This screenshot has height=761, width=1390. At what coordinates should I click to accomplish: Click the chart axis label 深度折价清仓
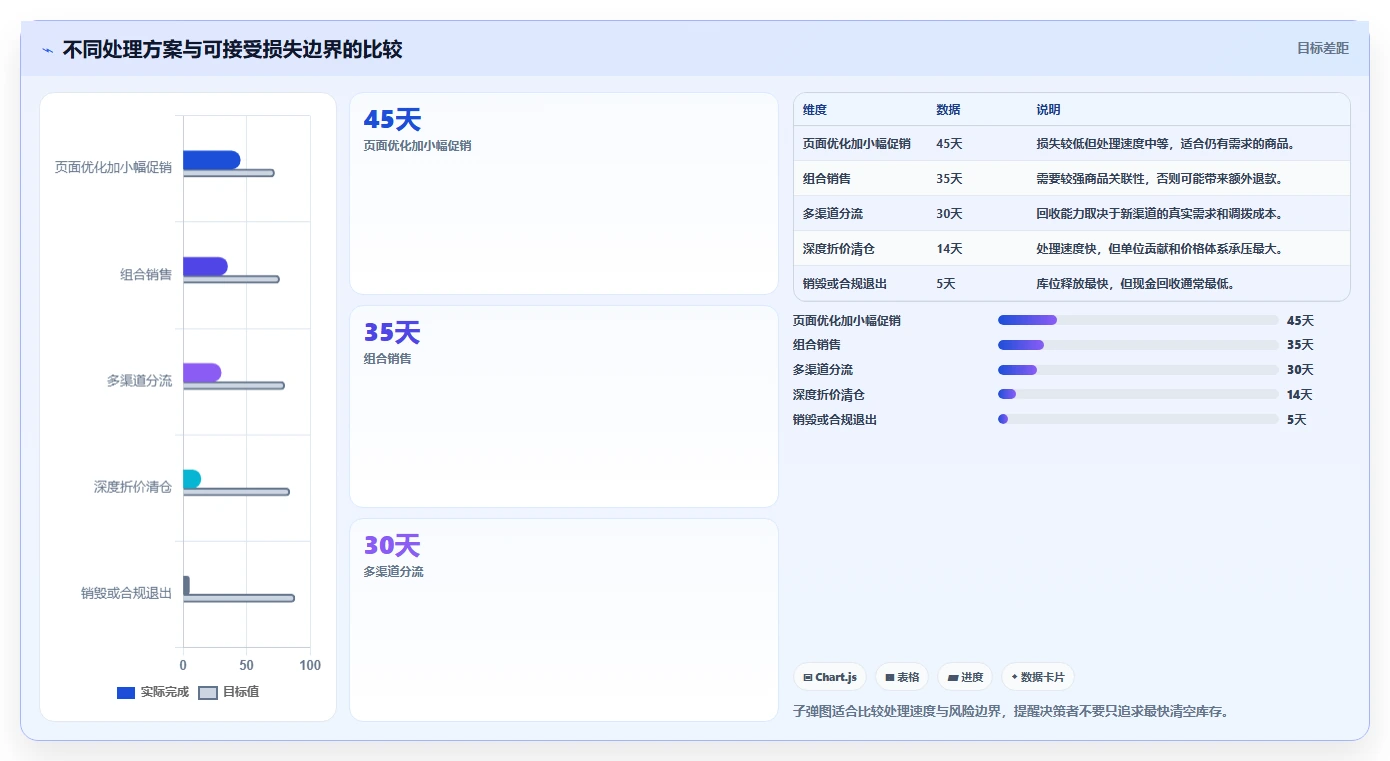point(133,487)
